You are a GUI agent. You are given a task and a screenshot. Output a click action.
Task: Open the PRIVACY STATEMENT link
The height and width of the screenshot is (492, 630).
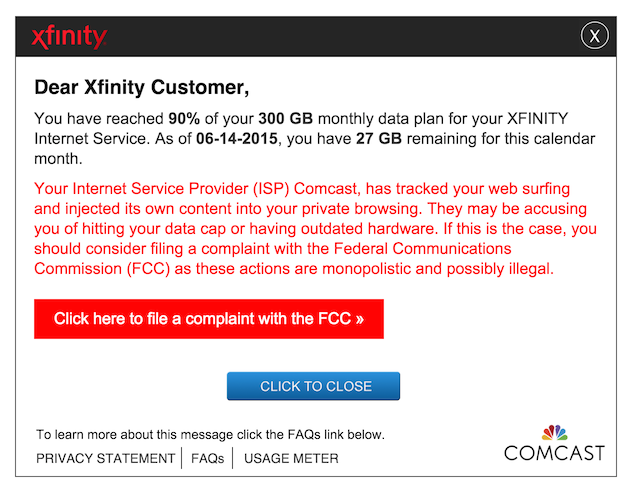pos(106,458)
